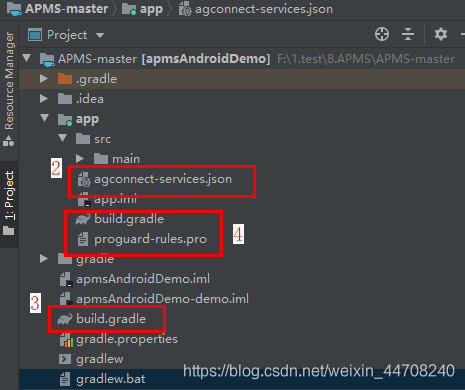Click the Collapse All icon in Project toolbar

pos(408,34)
